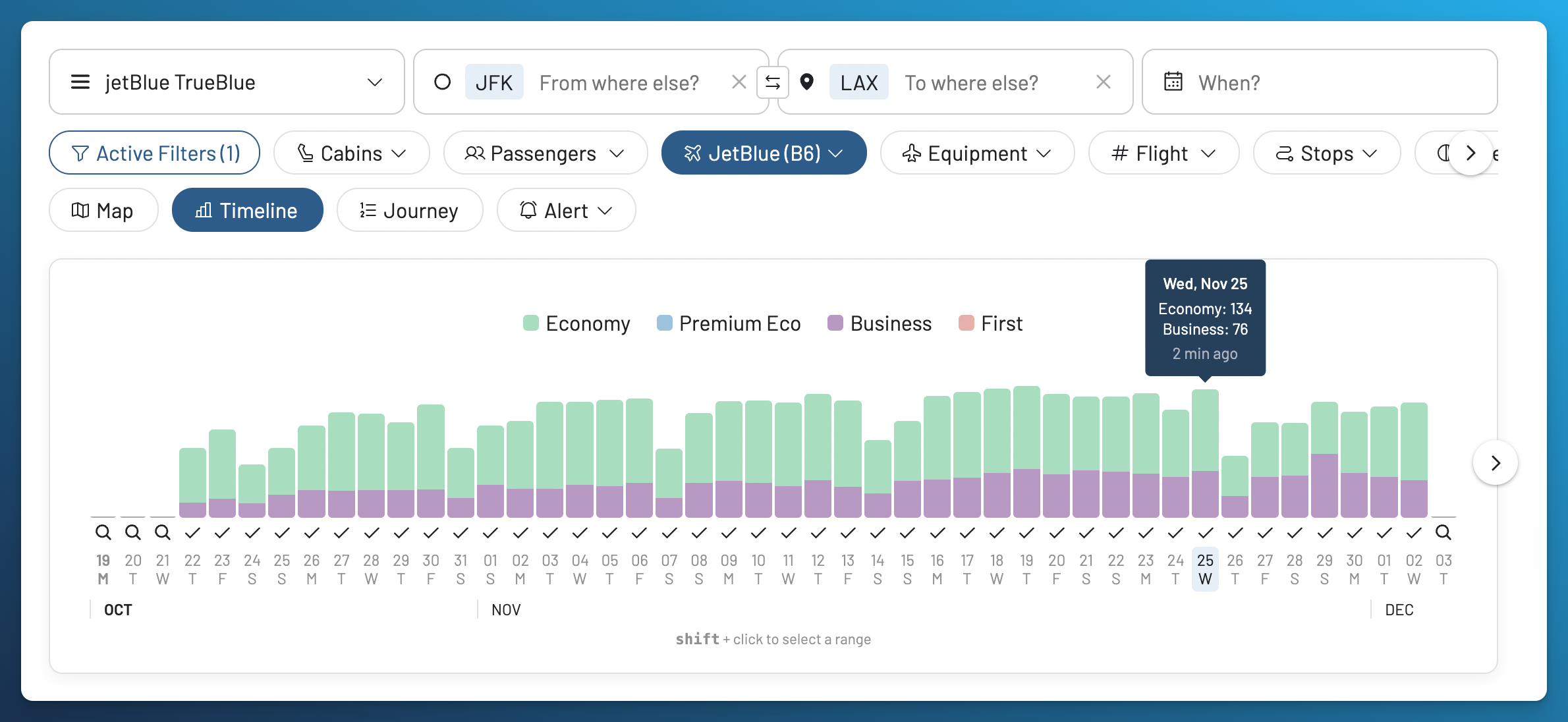Clear the LAX destination field
Image resolution: width=1568 pixels, height=722 pixels.
click(x=1103, y=82)
